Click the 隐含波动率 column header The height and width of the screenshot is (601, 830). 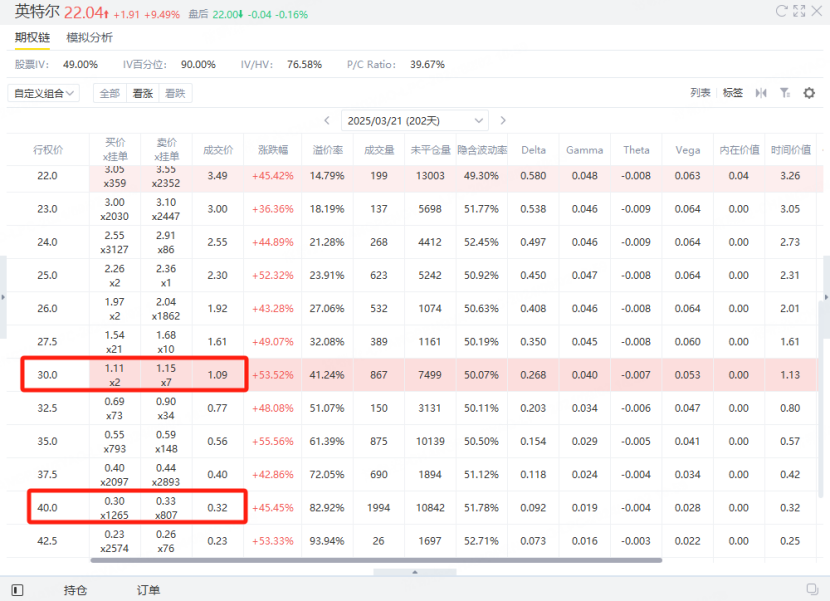482,150
